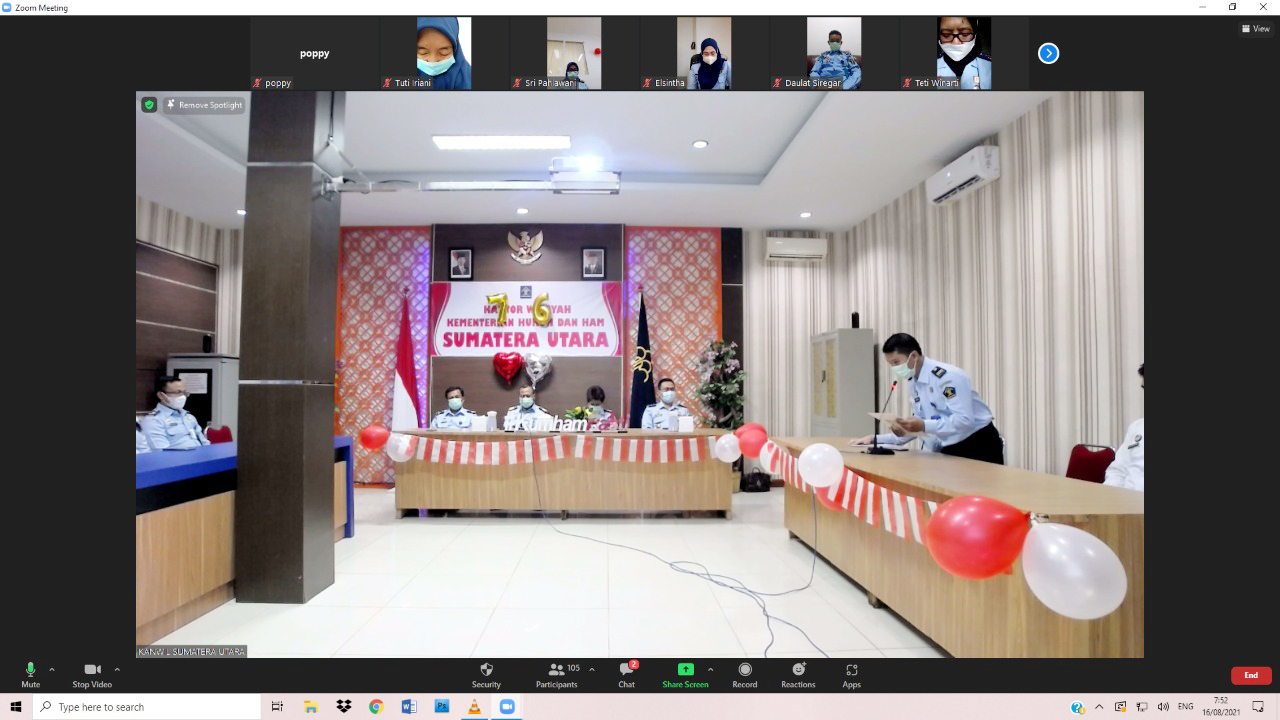Open the Security shield icon
The height and width of the screenshot is (720, 1280).
click(x=486, y=675)
